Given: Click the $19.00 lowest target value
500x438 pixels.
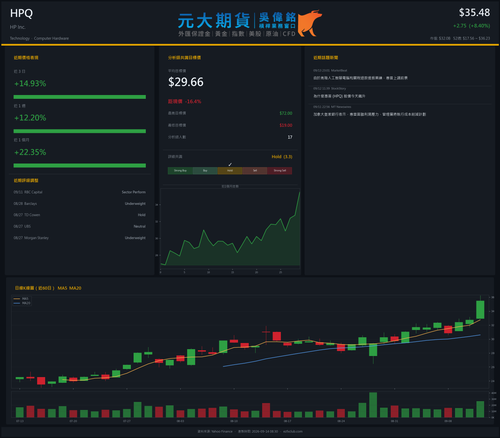Looking at the screenshot, I should click(286, 125).
